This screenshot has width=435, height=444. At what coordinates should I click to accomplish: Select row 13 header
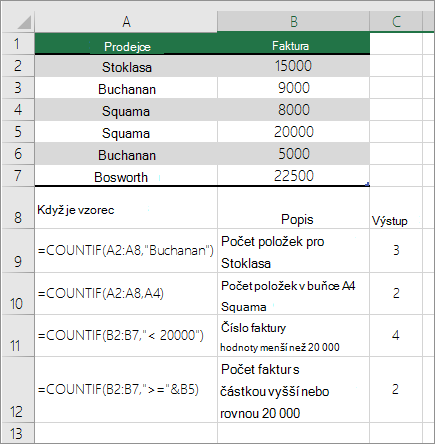pyautogui.click(x=17, y=433)
